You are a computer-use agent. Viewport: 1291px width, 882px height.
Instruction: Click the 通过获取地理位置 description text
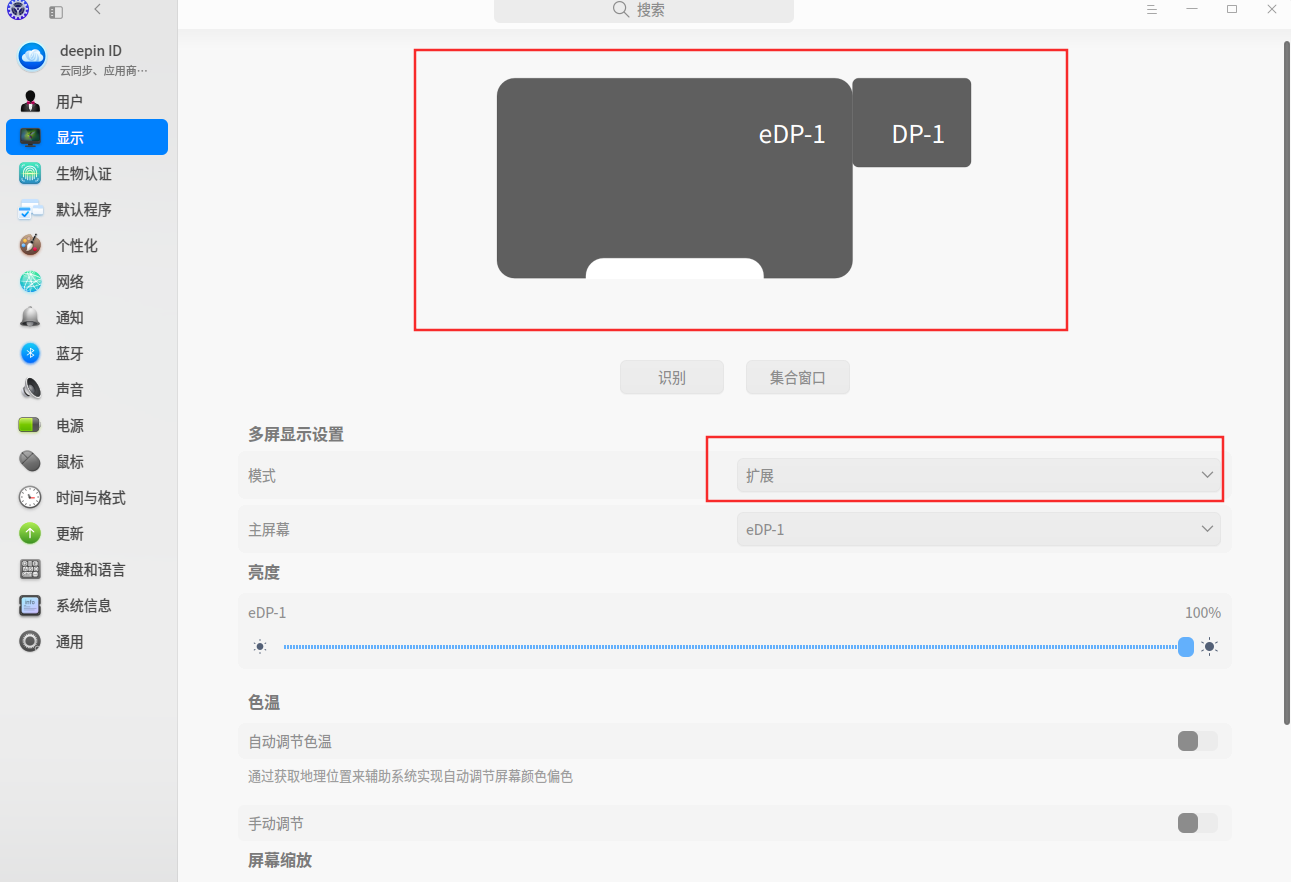(x=410, y=776)
